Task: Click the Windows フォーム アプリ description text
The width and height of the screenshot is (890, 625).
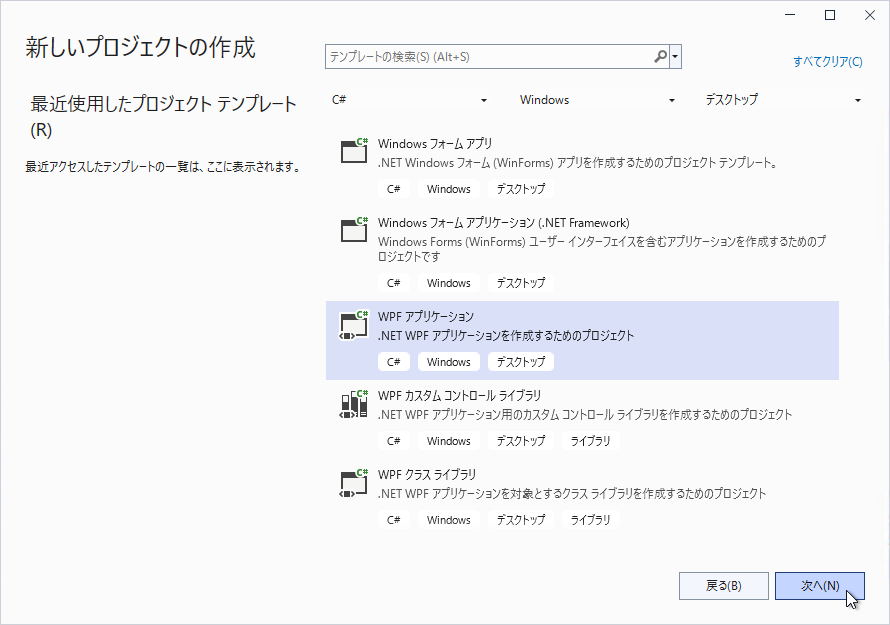Action: pyautogui.click(x=578, y=163)
